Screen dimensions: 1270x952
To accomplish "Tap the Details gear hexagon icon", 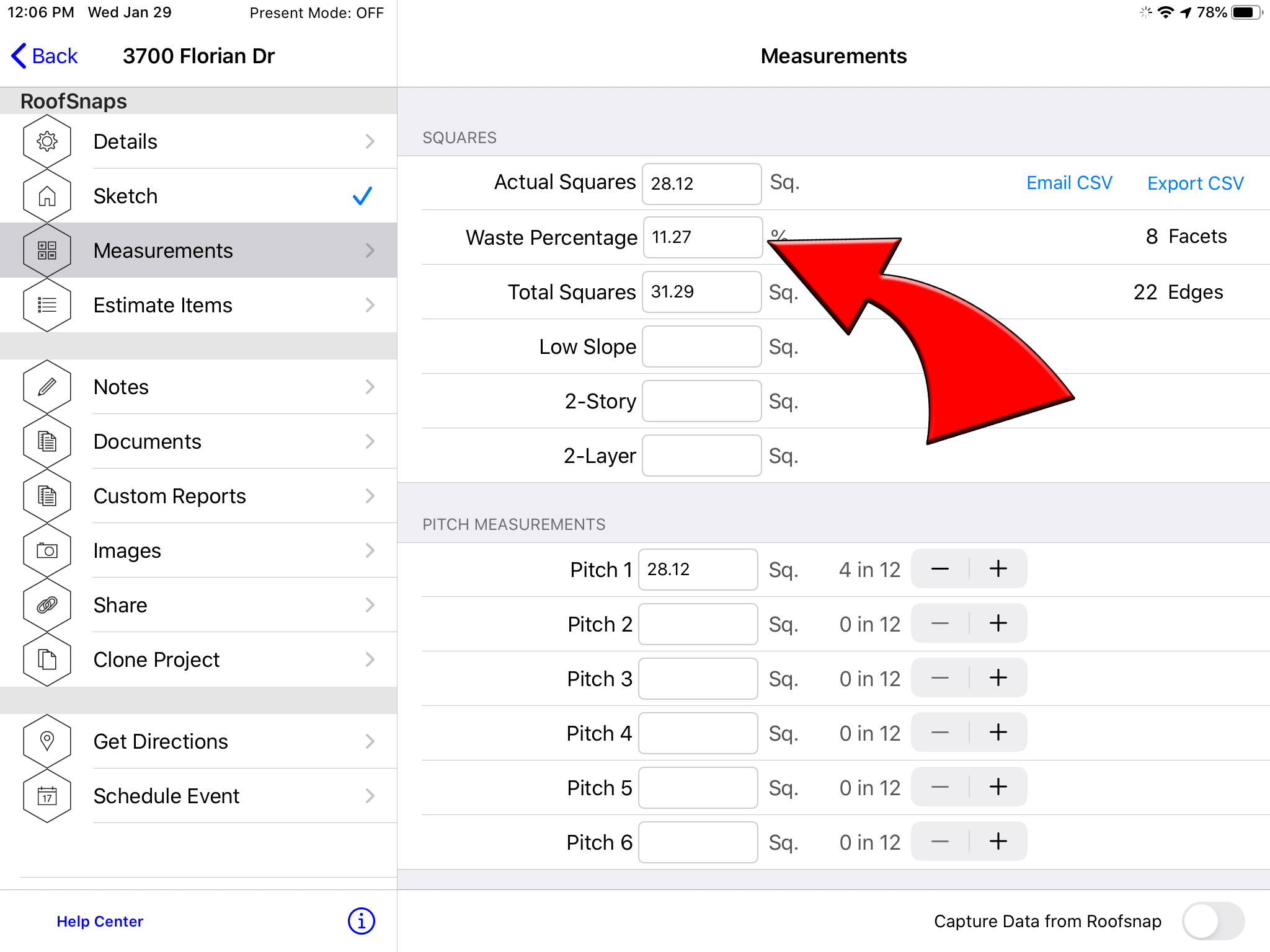I will 47,141.
